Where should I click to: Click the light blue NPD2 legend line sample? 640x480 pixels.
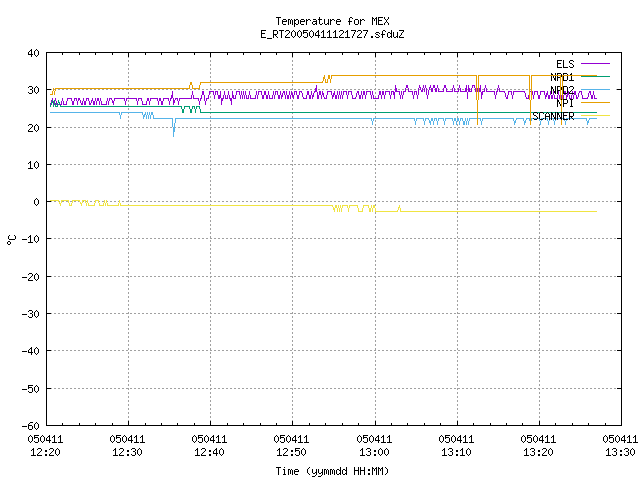pyautogui.click(x=595, y=89)
